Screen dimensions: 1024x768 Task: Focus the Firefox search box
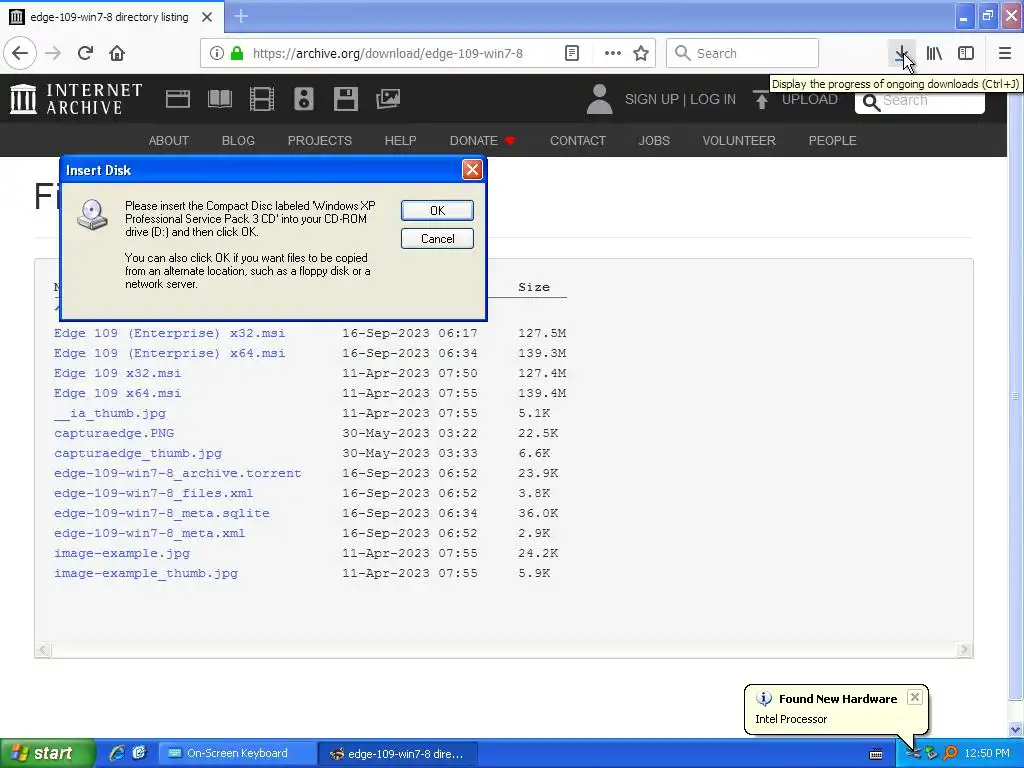(x=743, y=53)
